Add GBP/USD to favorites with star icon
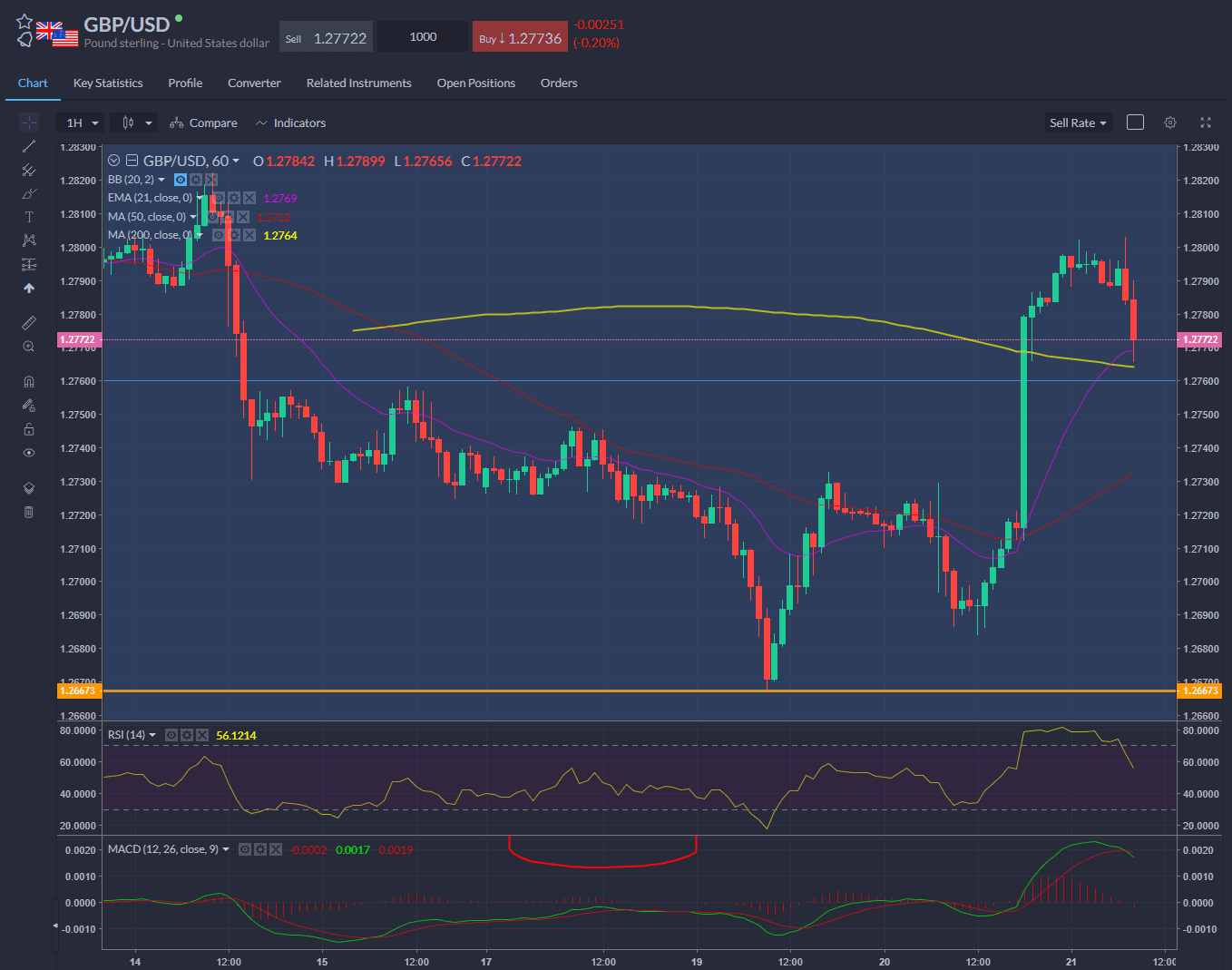 pos(24,21)
